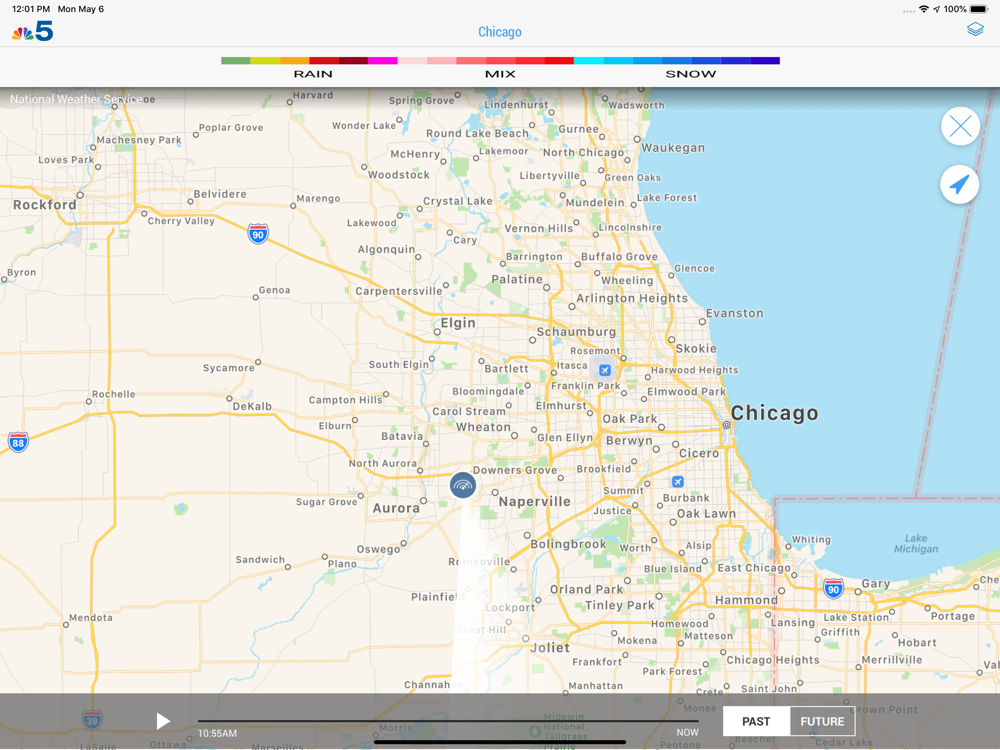
Task: Center map on current location
Action: [x=960, y=185]
